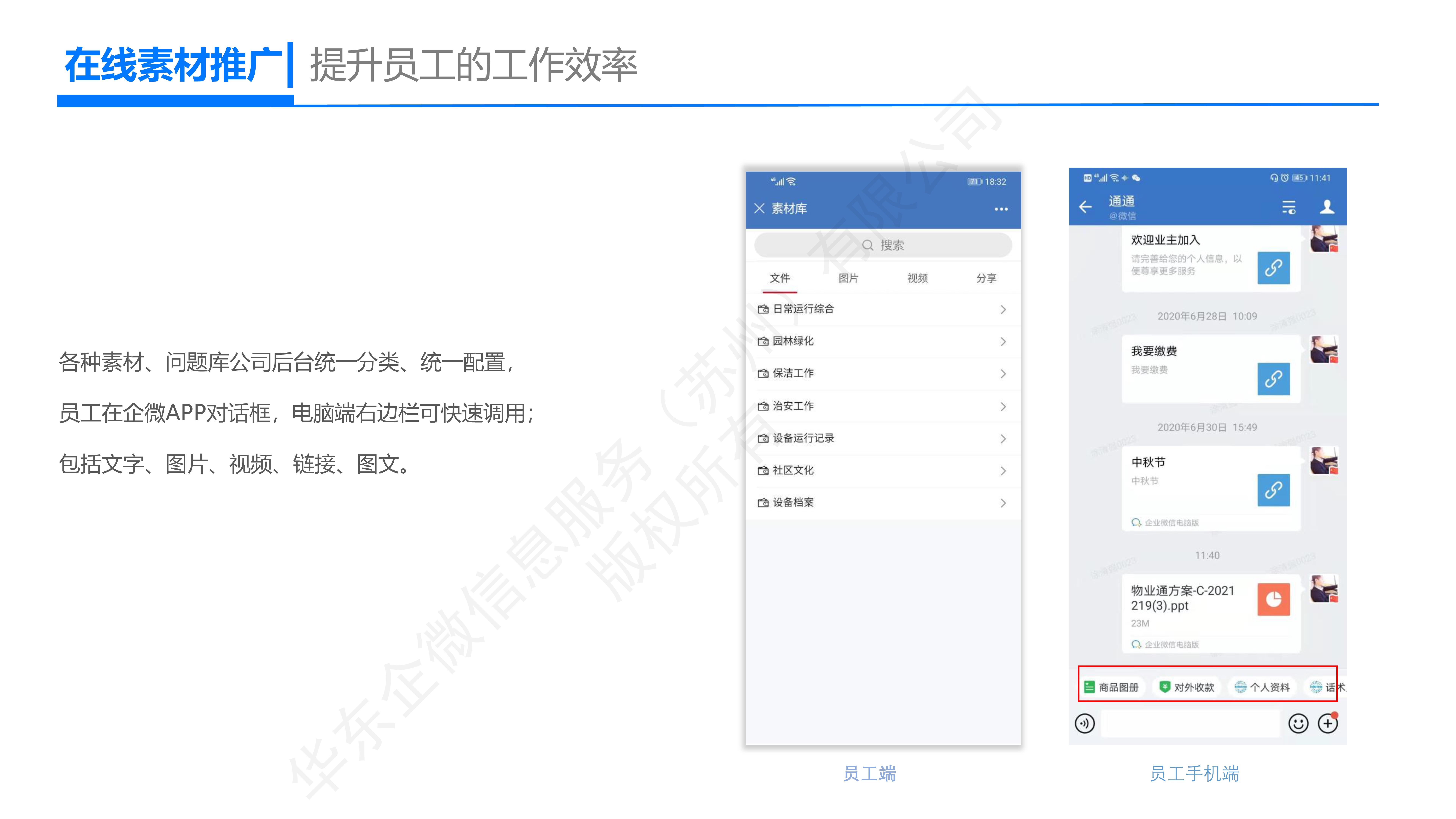Click folder icon beside 保洁工作
Image resolution: width=1456 pixels, height=819 pixels.
[x=763, y=374]
